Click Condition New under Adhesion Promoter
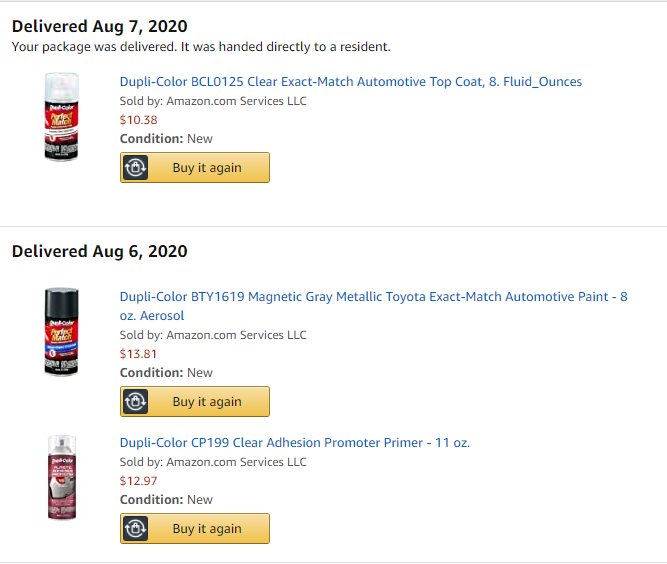The height and width of the screenshot is (564, 667). pyautogui.click(x=166, y=500)
